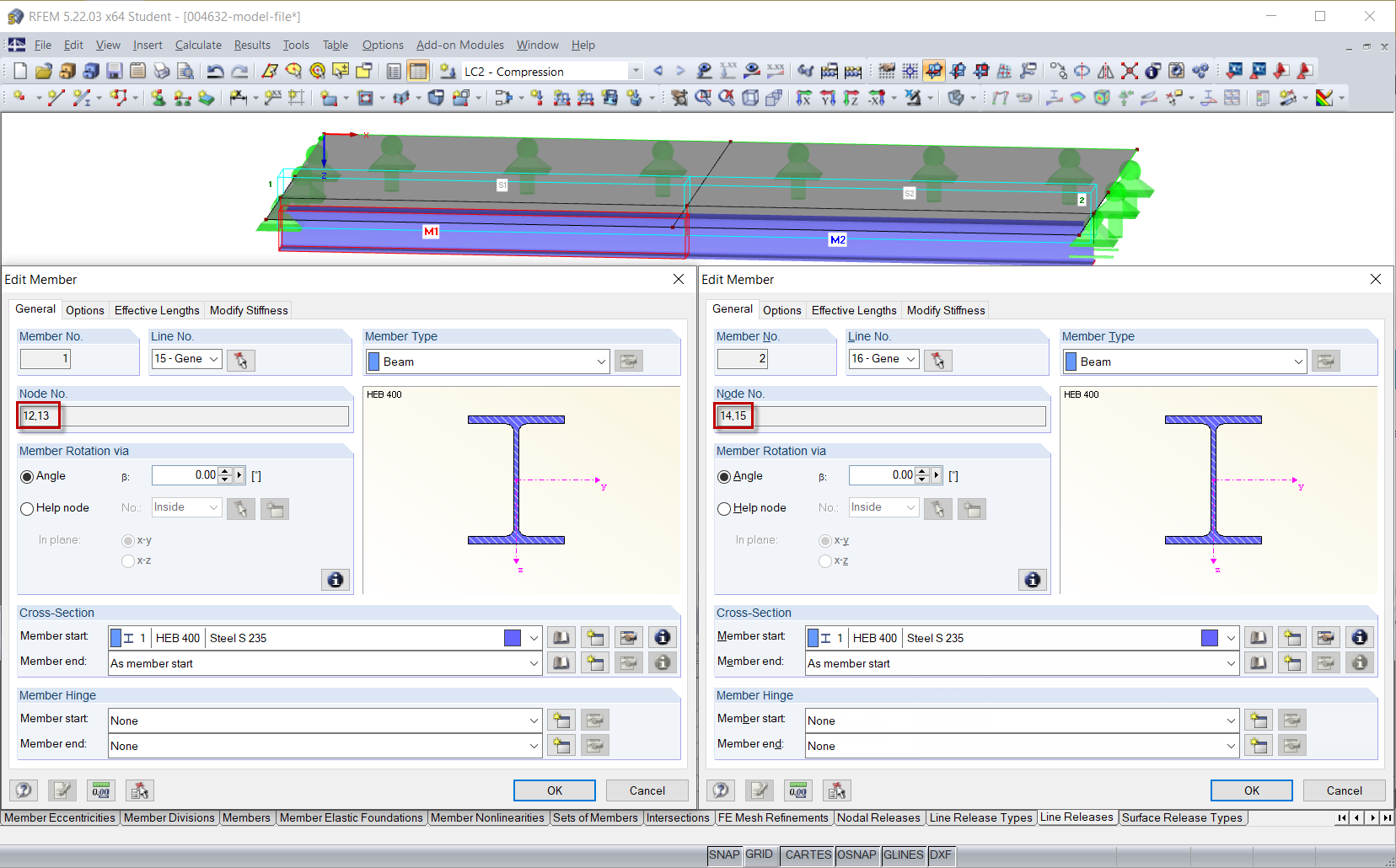Cancel the Member 2 dialog
The height and width of the screenshot is (868, 1396).
coord(1345,790)
